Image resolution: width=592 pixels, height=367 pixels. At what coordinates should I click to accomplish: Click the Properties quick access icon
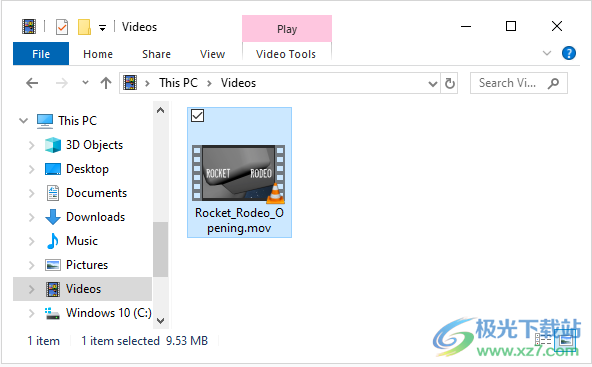pos(62,27)
